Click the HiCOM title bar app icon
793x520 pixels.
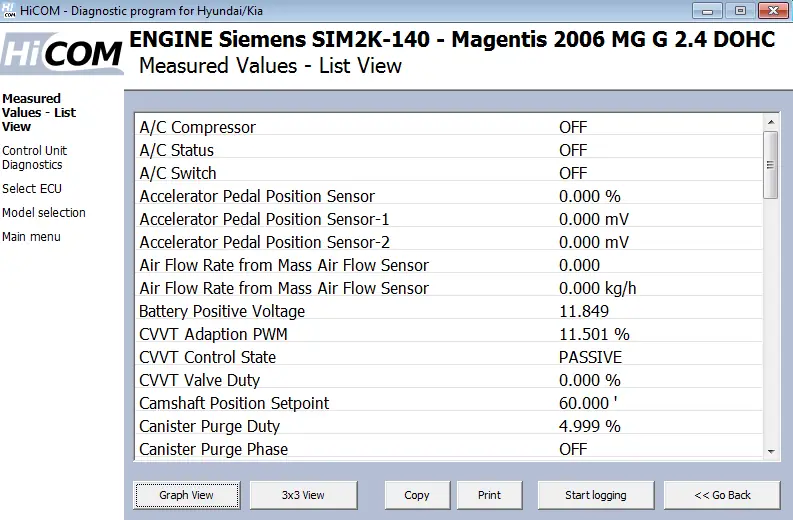pos(9,10)
